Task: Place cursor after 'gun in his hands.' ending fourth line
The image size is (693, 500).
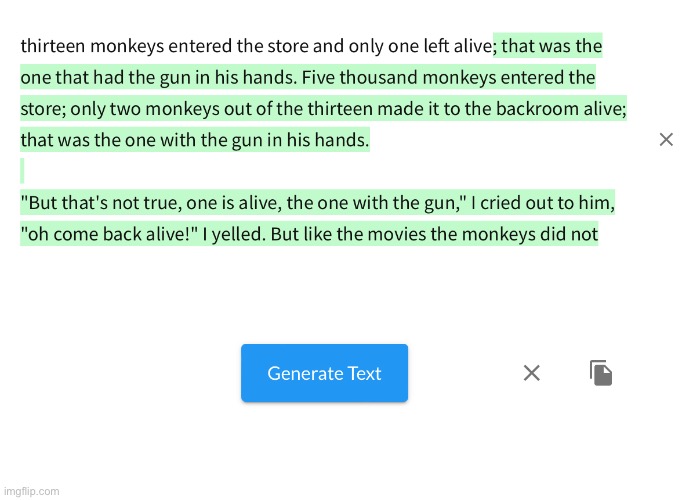Action: (369, 140)
